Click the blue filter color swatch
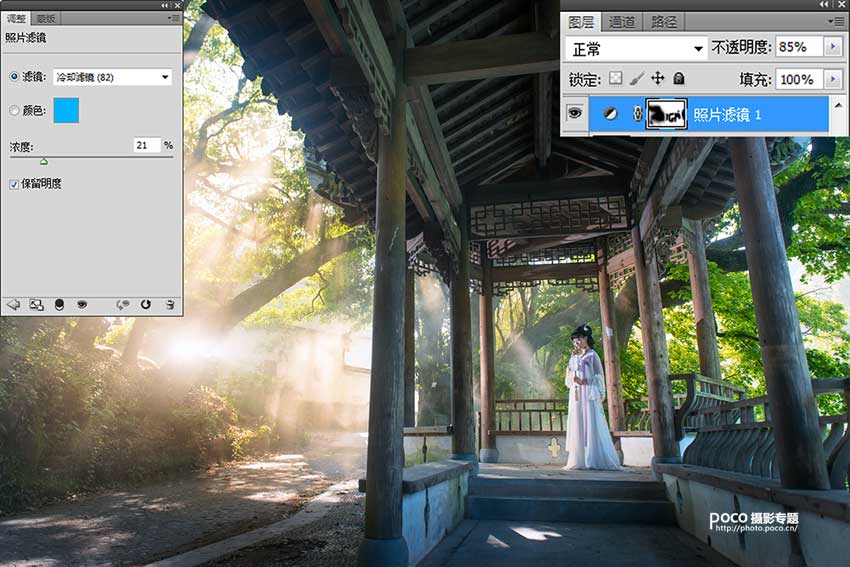Screen dimensions: 850x567 (66, 111)
